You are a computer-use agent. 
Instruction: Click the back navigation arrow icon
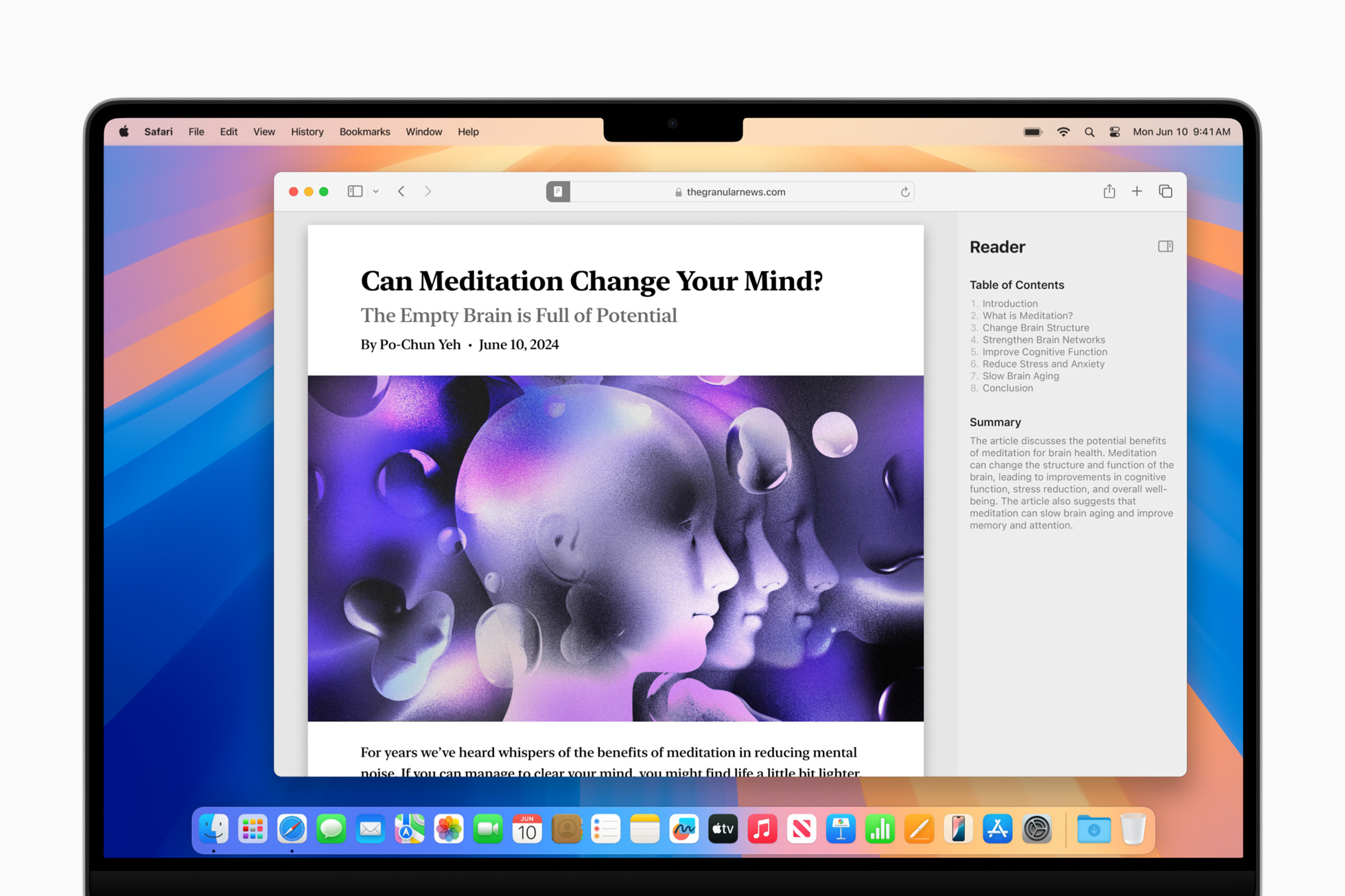point(401,192)
